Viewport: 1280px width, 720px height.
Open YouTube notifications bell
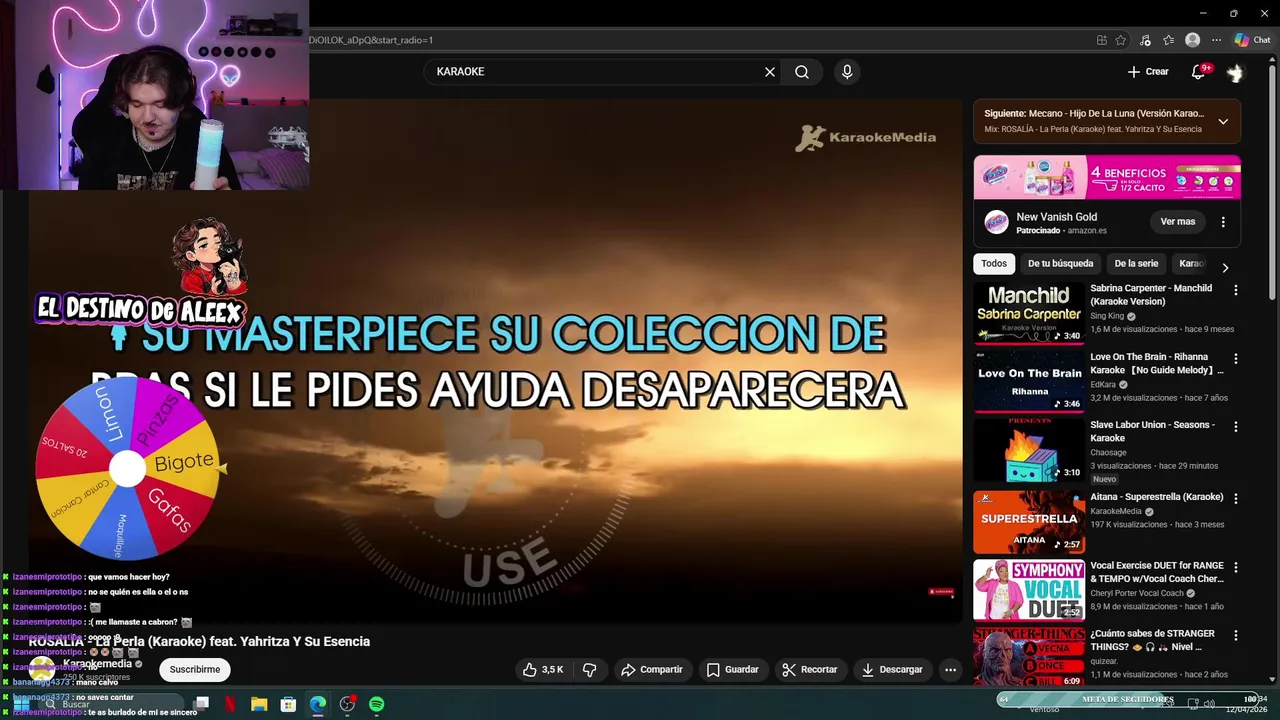point(1199,72)
